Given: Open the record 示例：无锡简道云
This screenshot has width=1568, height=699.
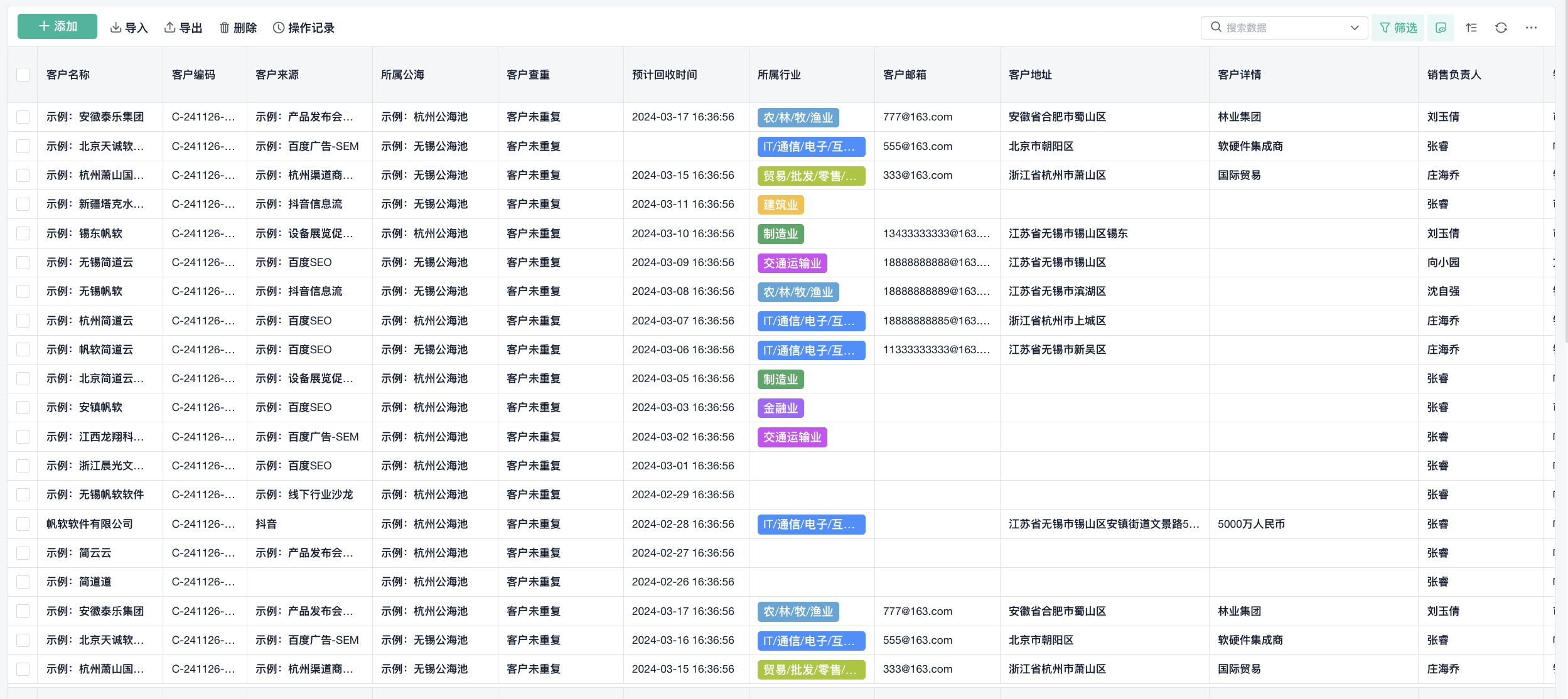Looking at the screenshot, I should (90, 262).
